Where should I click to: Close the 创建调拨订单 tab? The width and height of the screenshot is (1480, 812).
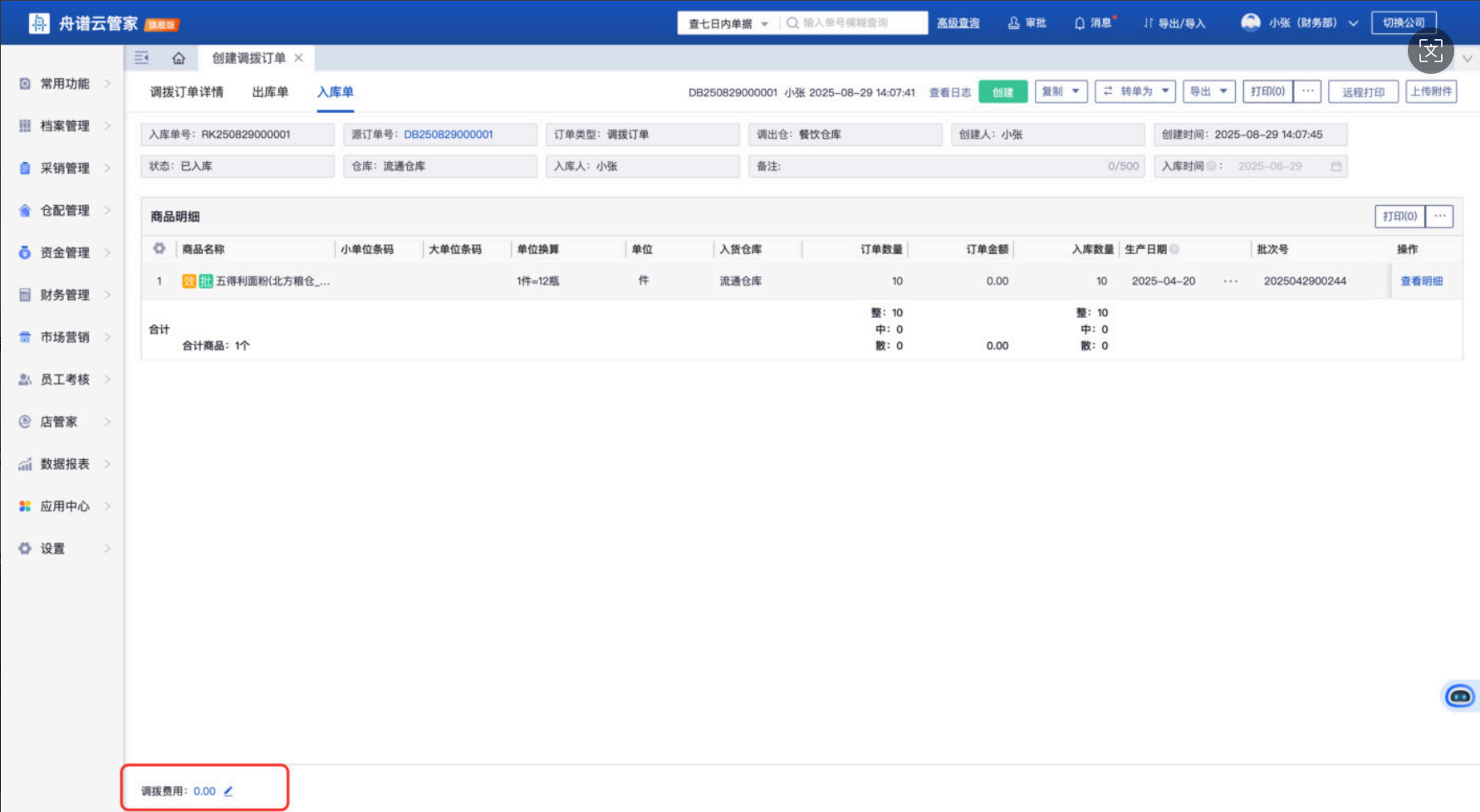point(299,58)
